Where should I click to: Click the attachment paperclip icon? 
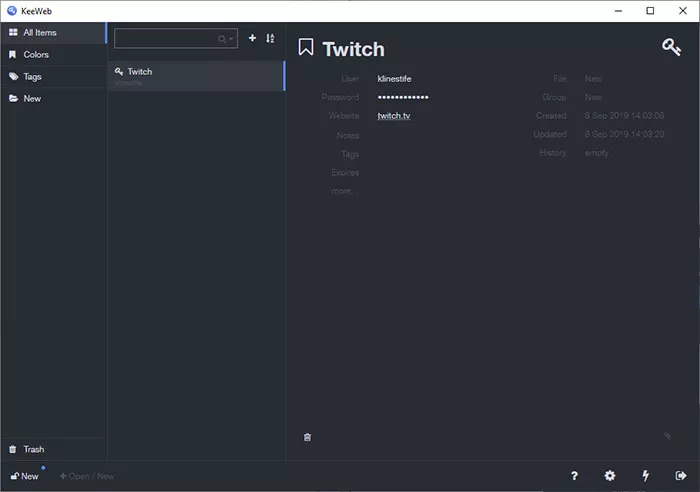pyautogui.click(x=667, y=436)
